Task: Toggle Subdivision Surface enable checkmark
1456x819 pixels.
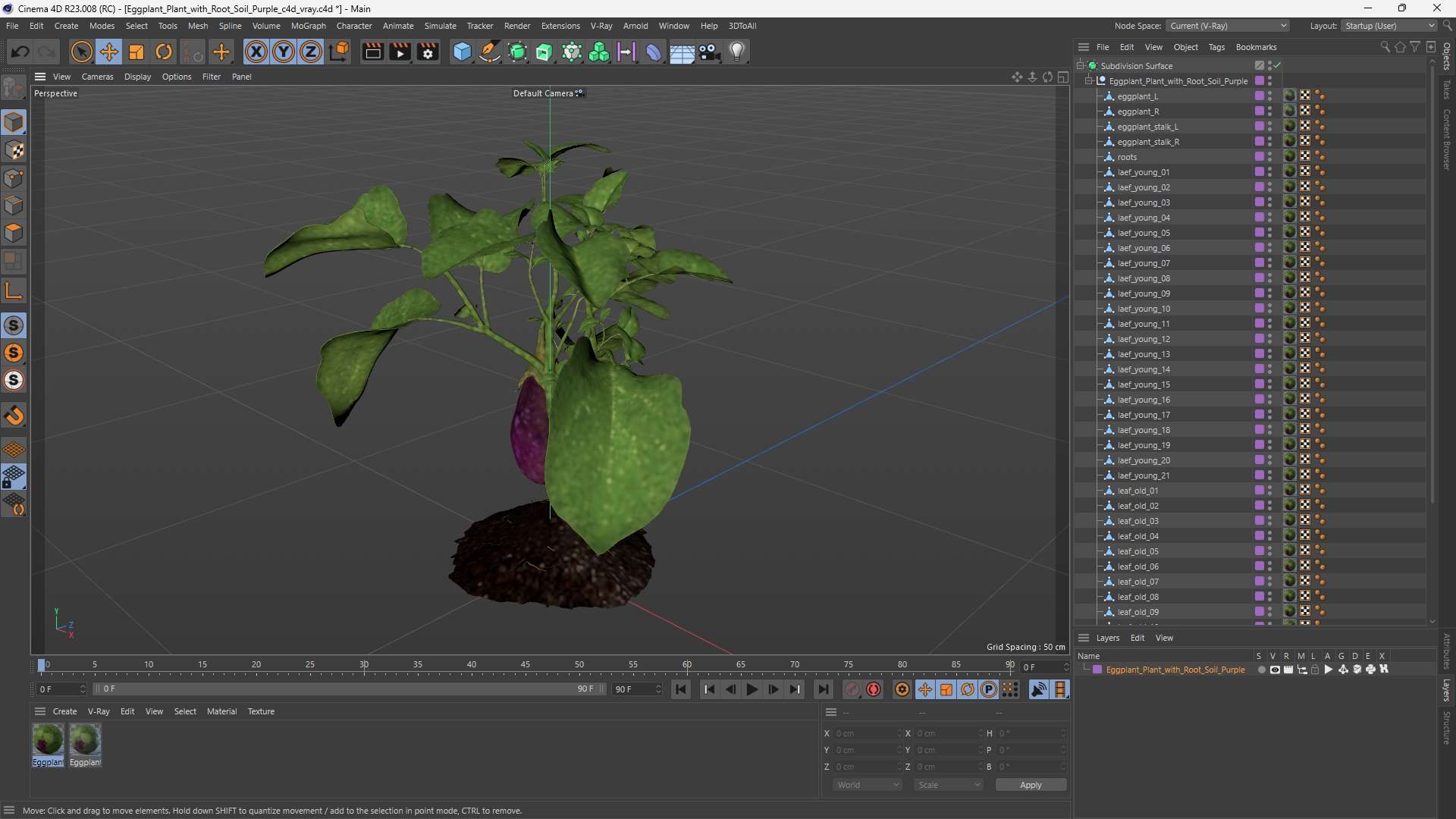Action: point(1277,66)
